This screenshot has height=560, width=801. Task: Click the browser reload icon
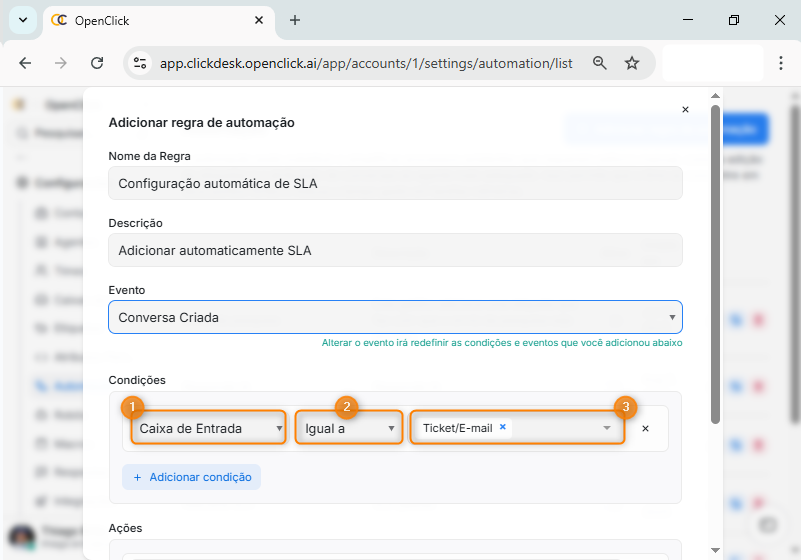pyautogui.click(x=97, y=62)
